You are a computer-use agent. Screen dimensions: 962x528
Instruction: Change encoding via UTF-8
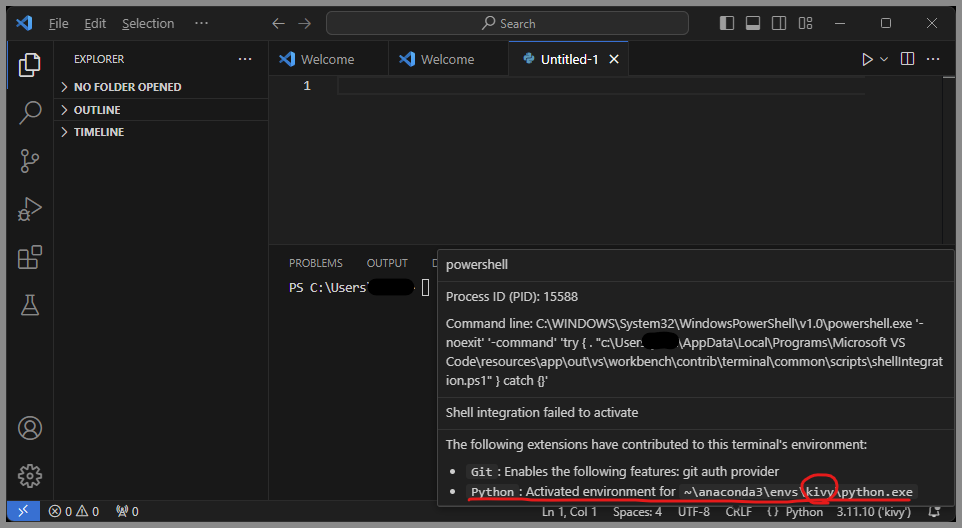[694, 511]
